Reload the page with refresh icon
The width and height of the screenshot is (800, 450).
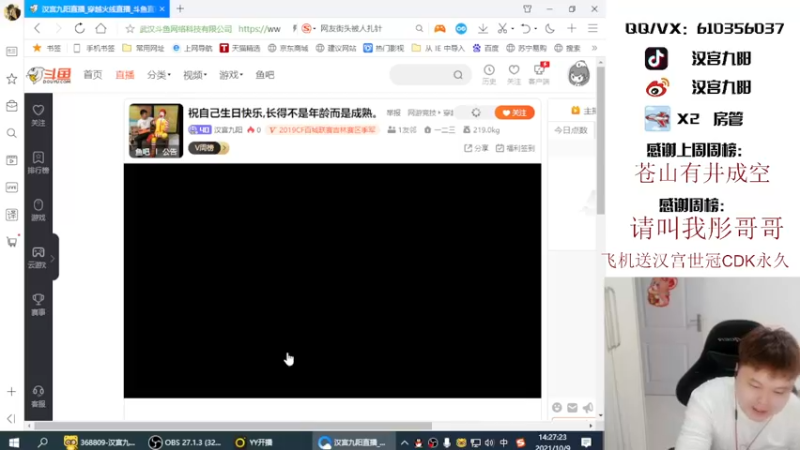79,29
